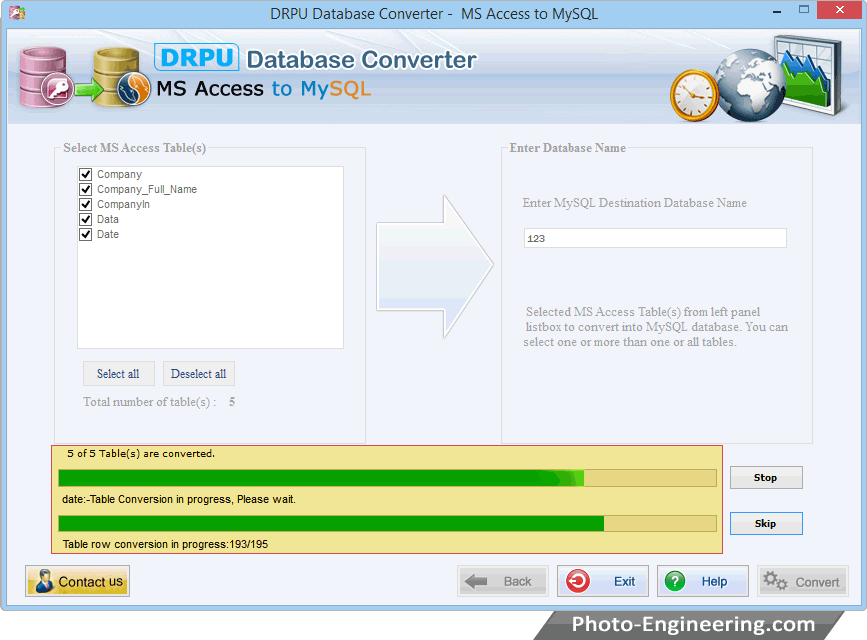Viewport: 867px width, 640px height.
Task: Click the green conversion arrow icon in header
Action: (89, 90)
